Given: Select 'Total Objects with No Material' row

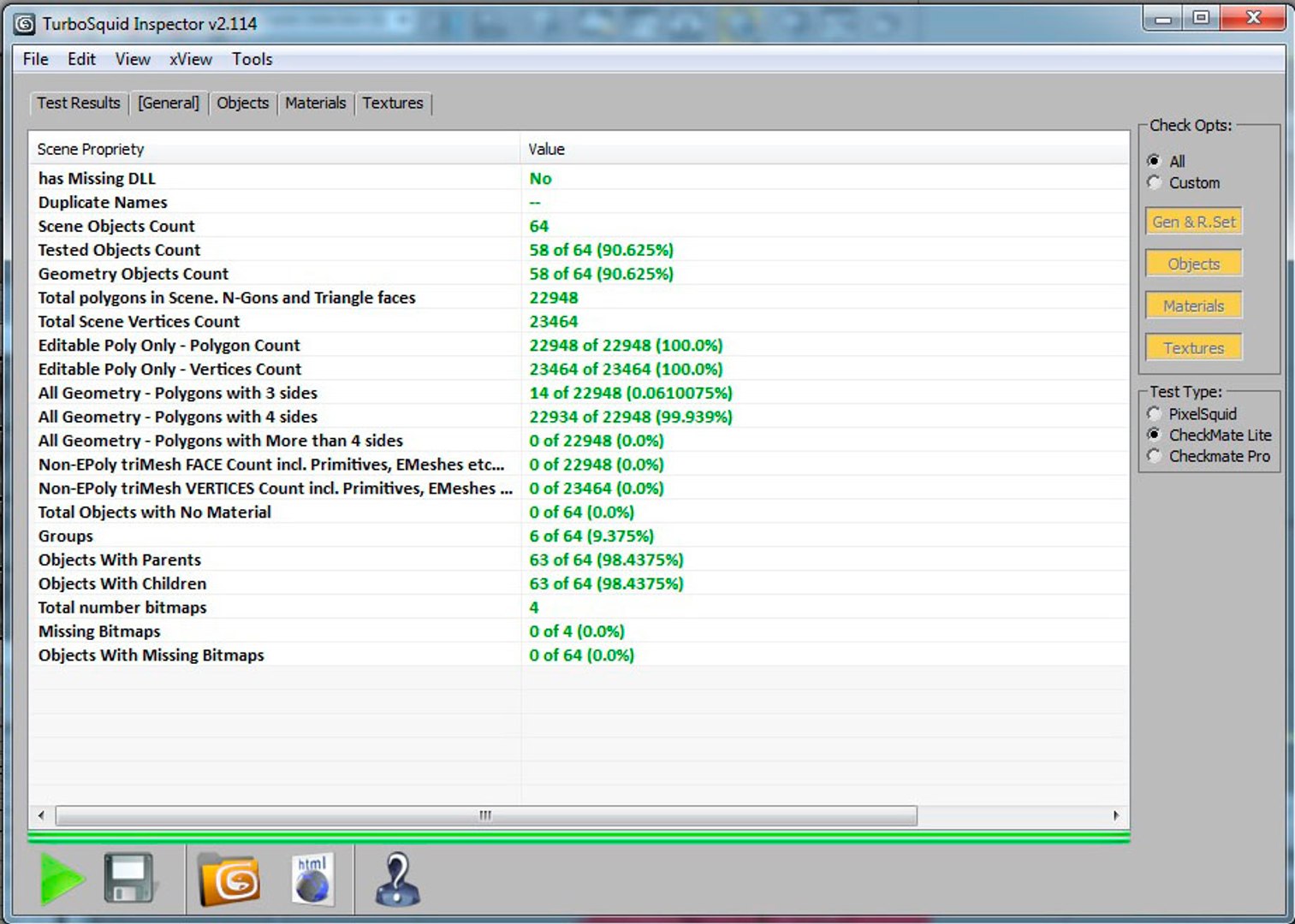Looking at the screenshot, I should tap(579, 512).
